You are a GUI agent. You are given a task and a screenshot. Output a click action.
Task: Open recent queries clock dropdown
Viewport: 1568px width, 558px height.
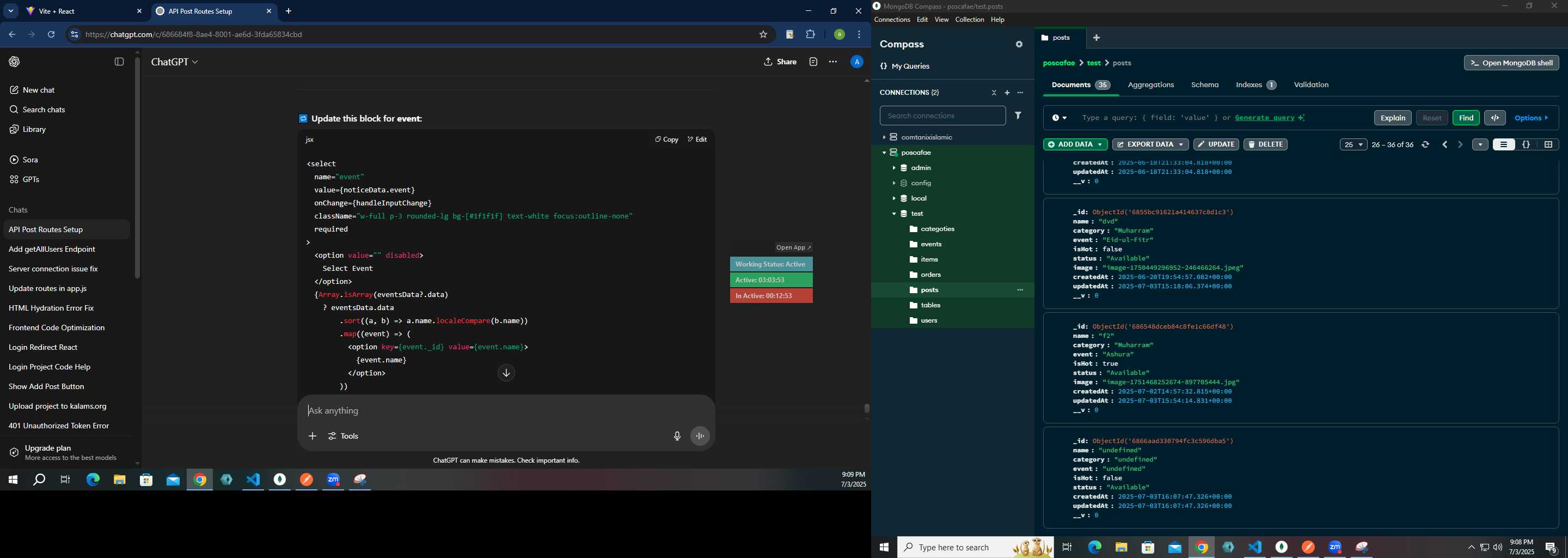coord(1059,118)
